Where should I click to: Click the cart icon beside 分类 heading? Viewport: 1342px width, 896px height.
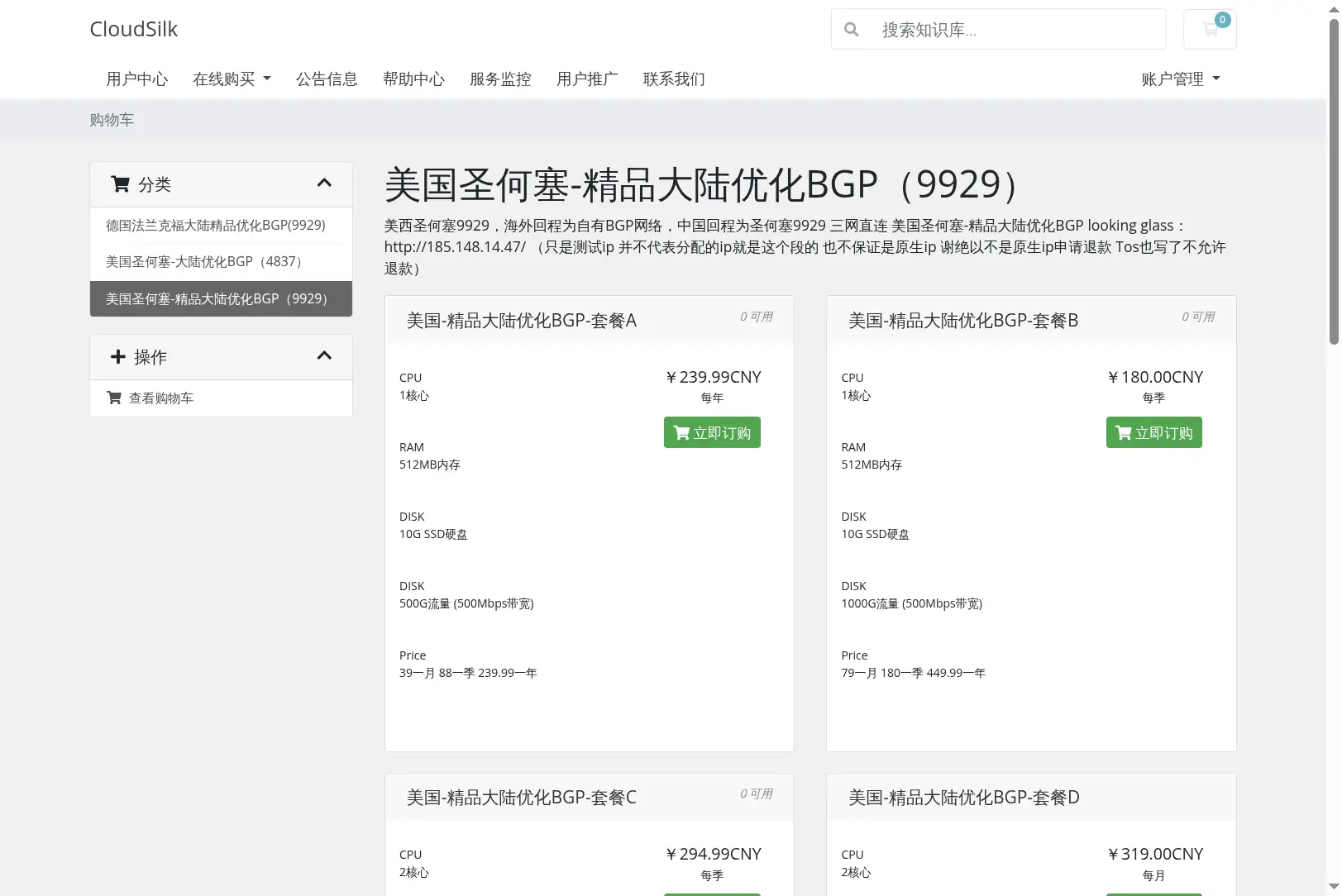[x=120, y=184]
